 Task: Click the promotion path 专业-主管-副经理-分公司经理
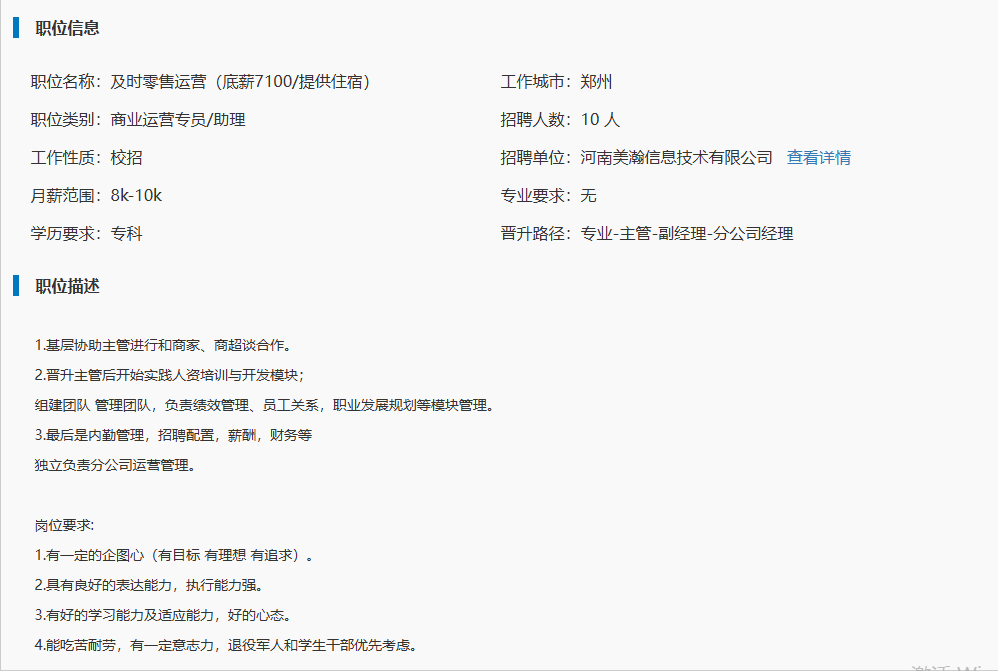(687, 234)
